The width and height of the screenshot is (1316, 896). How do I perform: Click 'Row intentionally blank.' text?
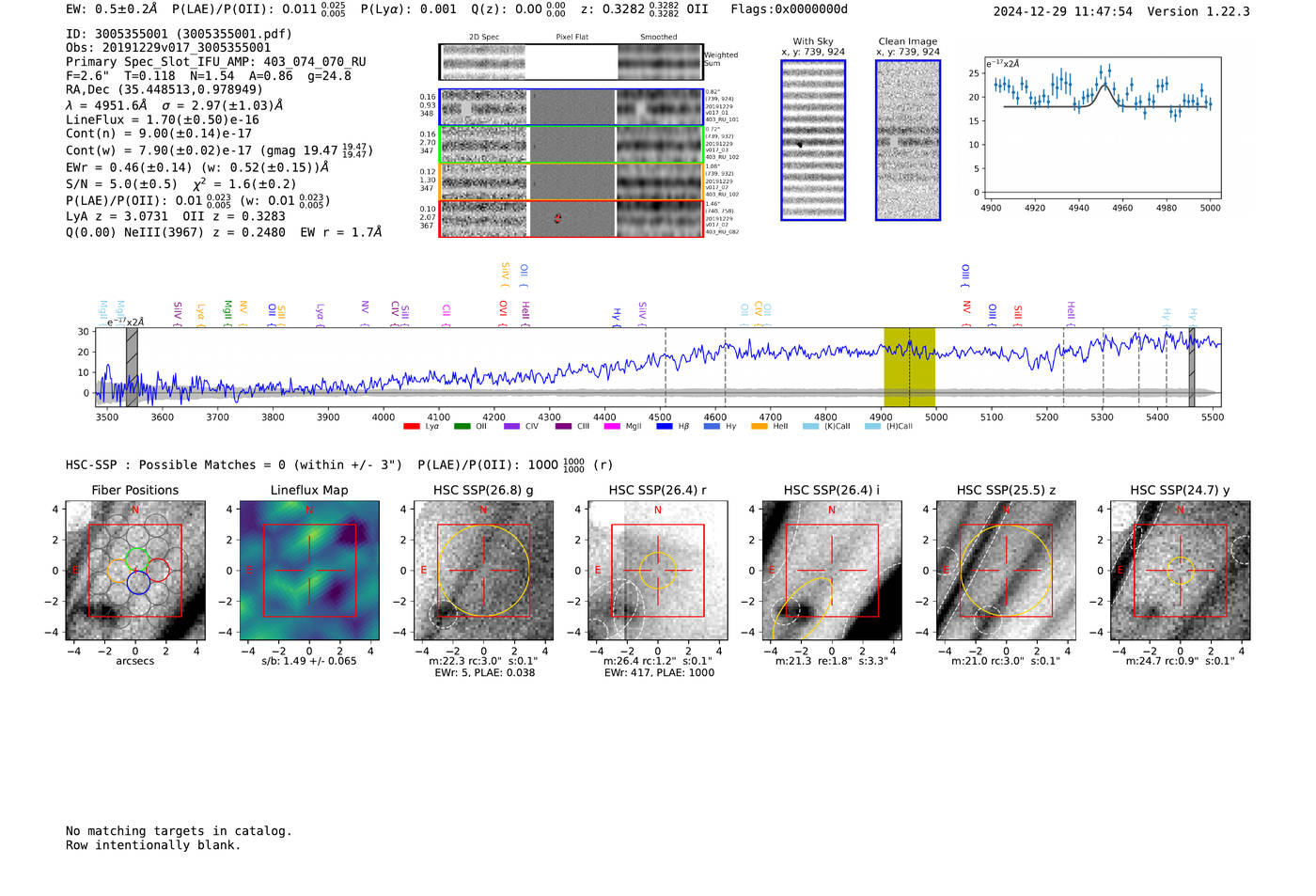point(153,845)
